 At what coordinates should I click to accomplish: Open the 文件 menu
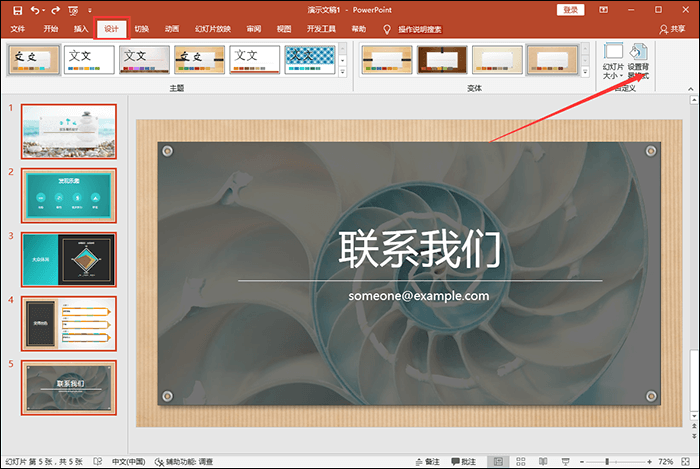[x=17, y=29]
